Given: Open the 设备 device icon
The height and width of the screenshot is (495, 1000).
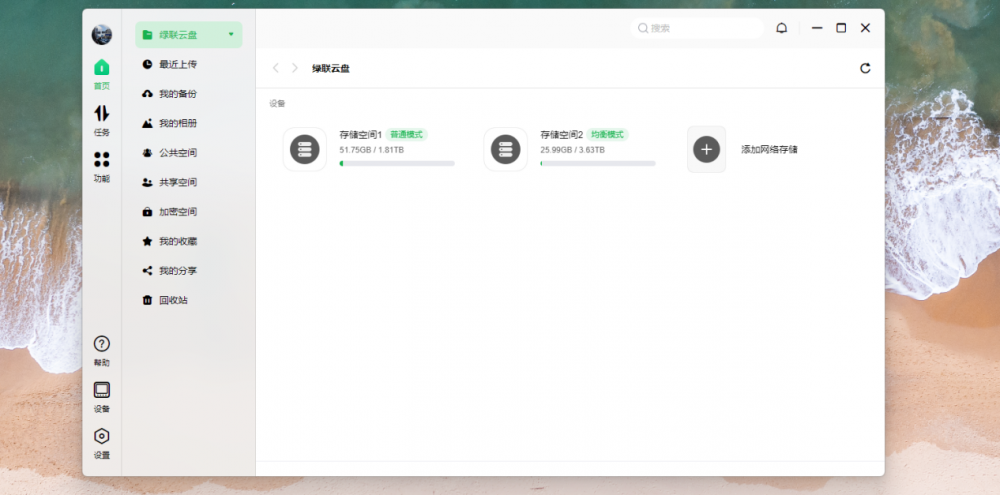Looking at the screenshot, I should pos(101,390).
